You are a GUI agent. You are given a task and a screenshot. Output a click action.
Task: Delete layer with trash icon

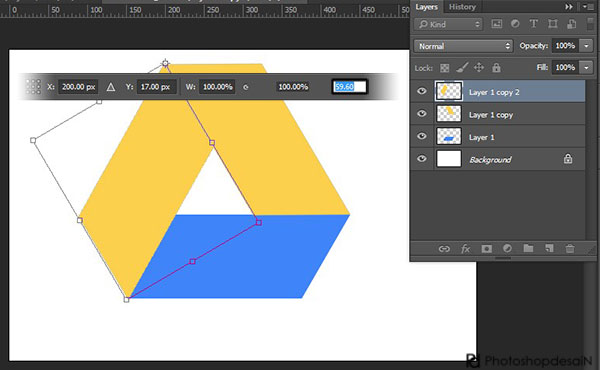point(570,249)
